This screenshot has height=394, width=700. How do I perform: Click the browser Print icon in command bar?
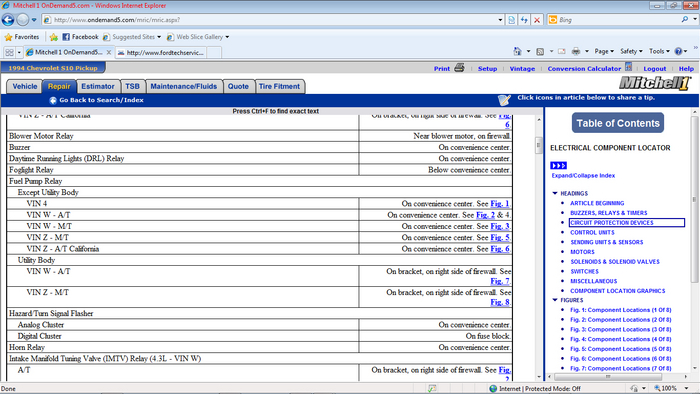pos(576,51)
